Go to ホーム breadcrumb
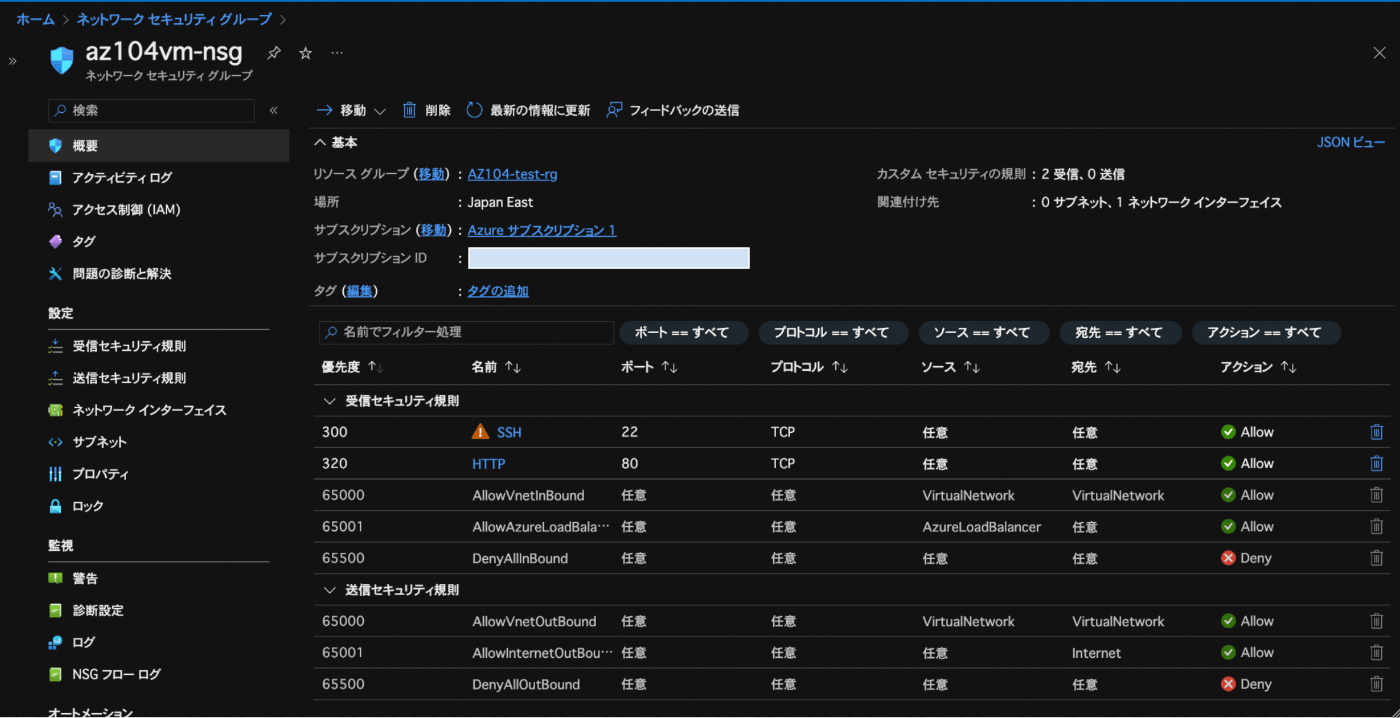 point(35,19)
